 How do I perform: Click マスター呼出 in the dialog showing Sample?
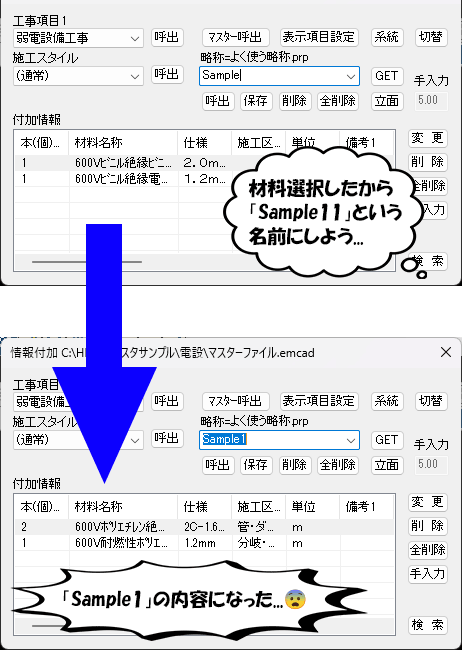pos(236,37)
